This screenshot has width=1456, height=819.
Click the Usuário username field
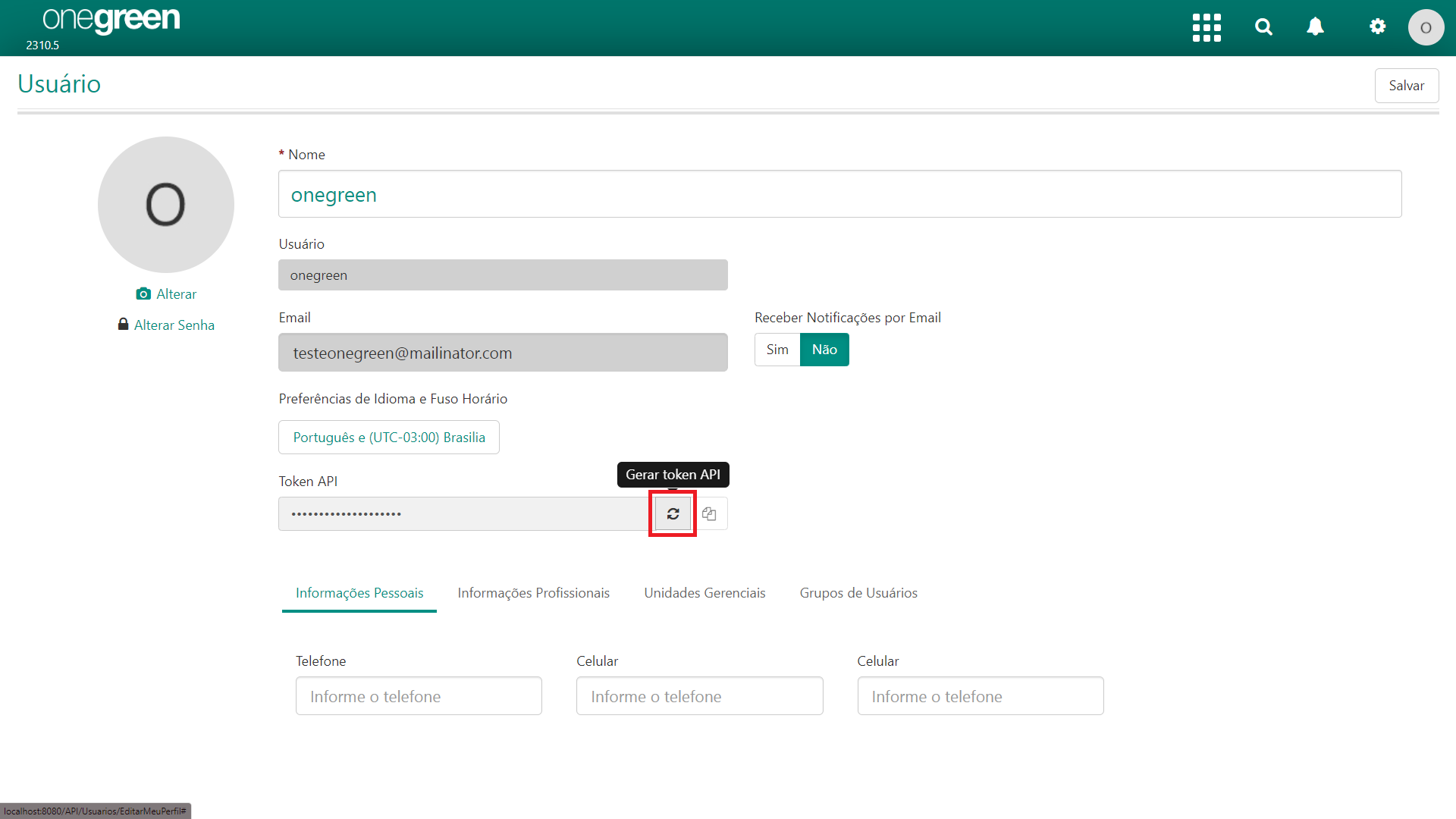pyautogui.click(x=503, y=275)
